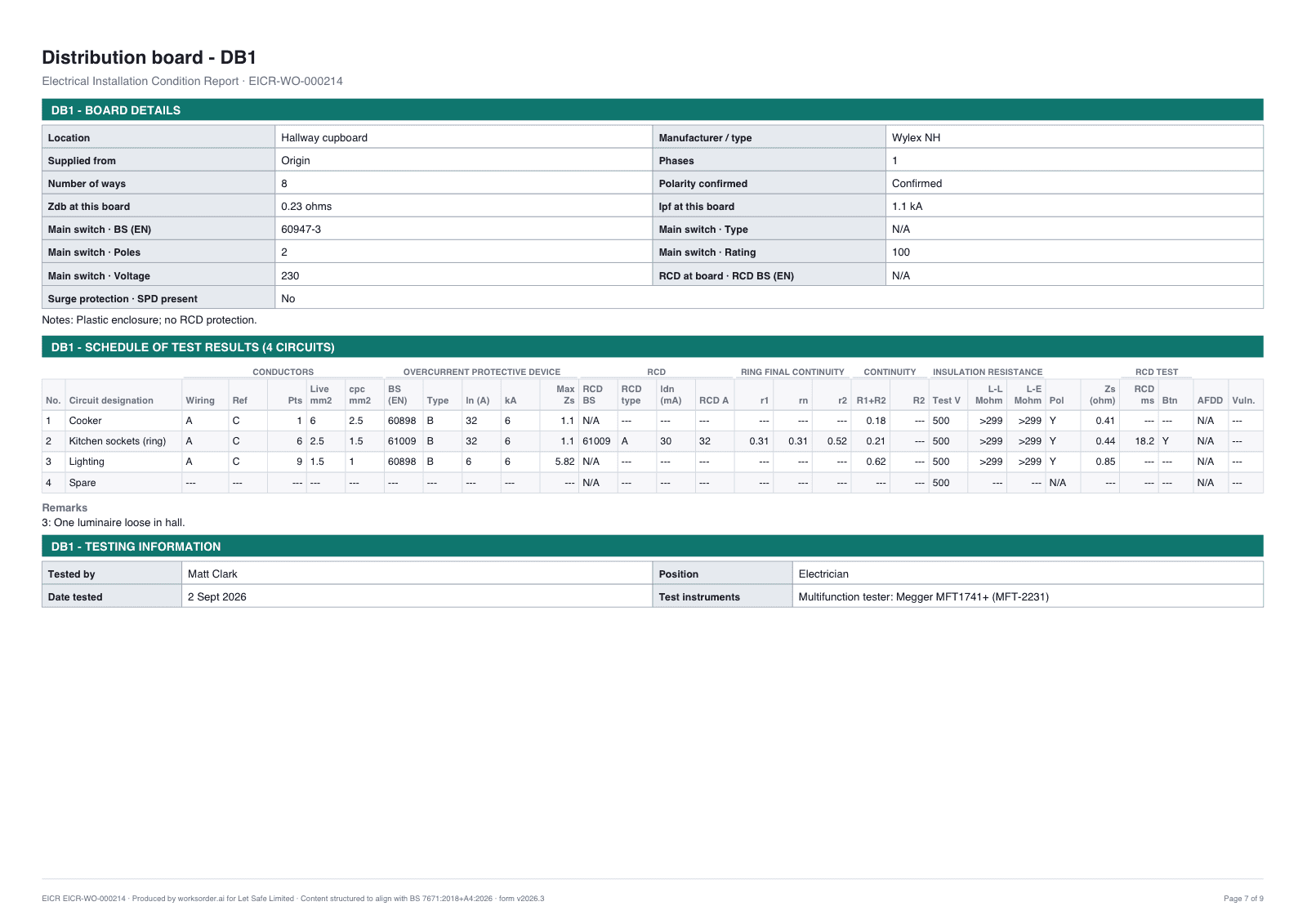The width and height of the screenshot is (1307, 924).
Task: Click the remark 'One luminaire loose in hall'
Action: 114,522
